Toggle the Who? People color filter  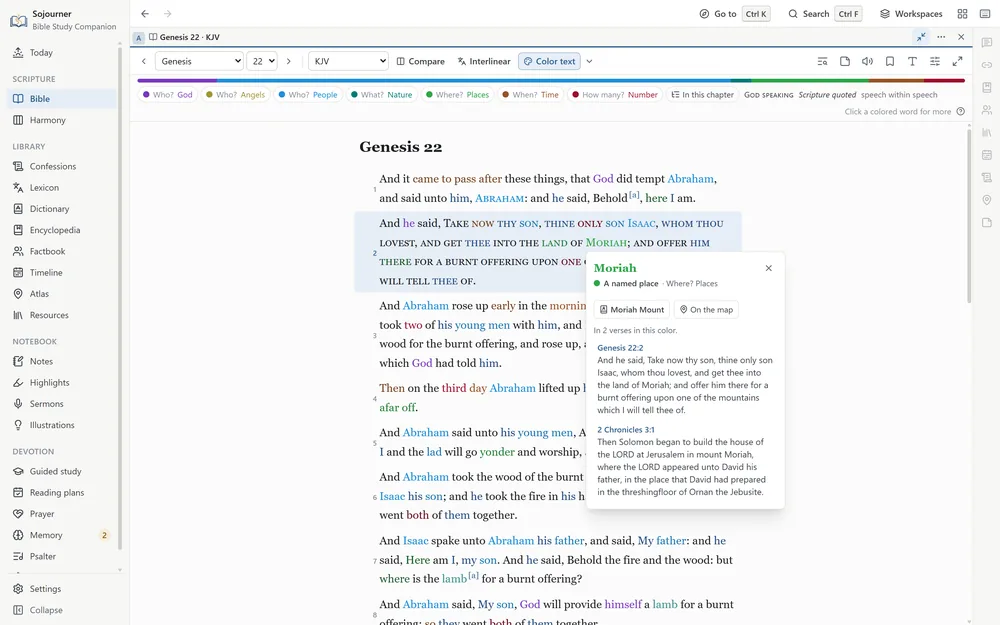pyautogui.click(x=308, y=94)
